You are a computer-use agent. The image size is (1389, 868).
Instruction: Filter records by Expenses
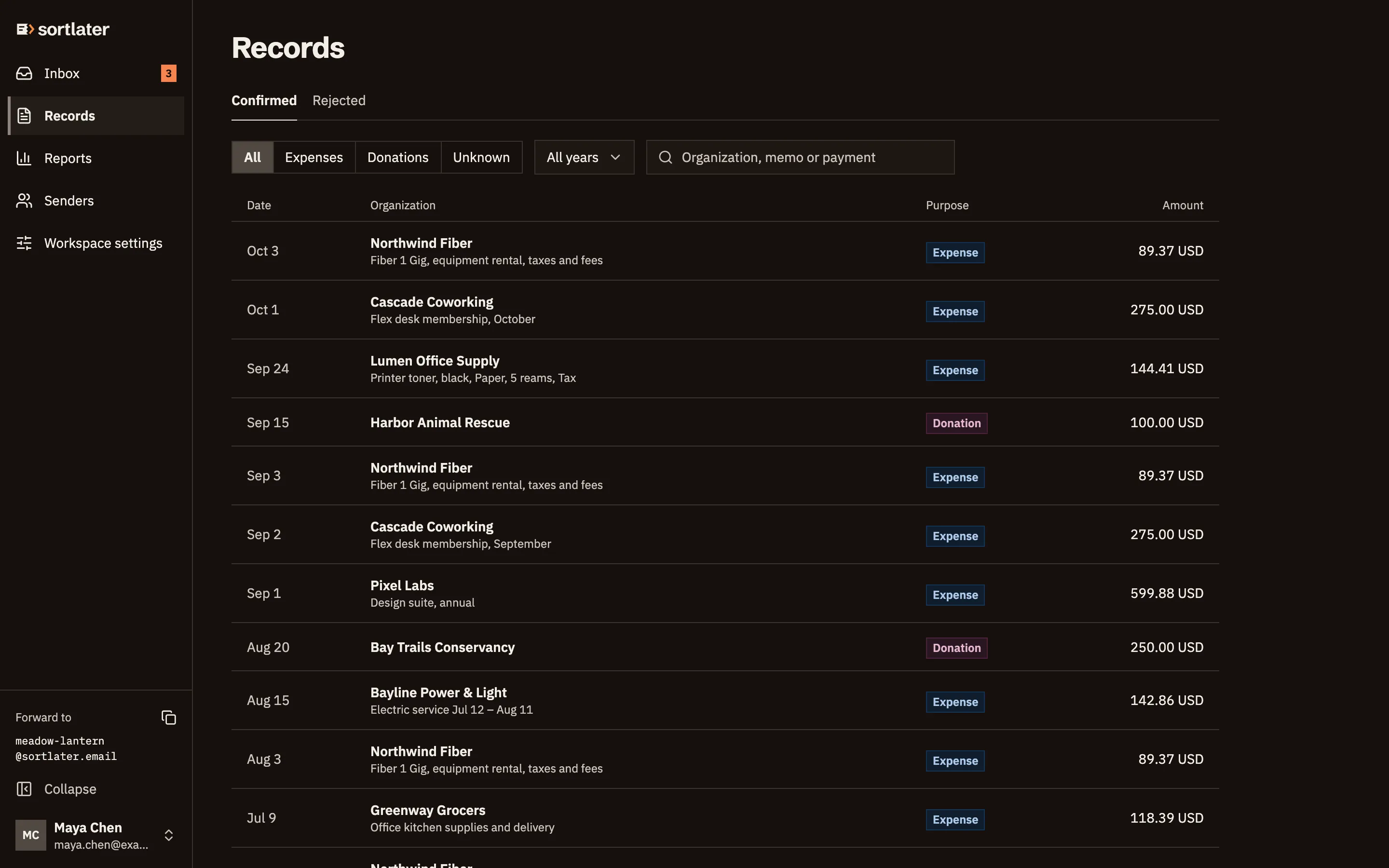[314, 157]
